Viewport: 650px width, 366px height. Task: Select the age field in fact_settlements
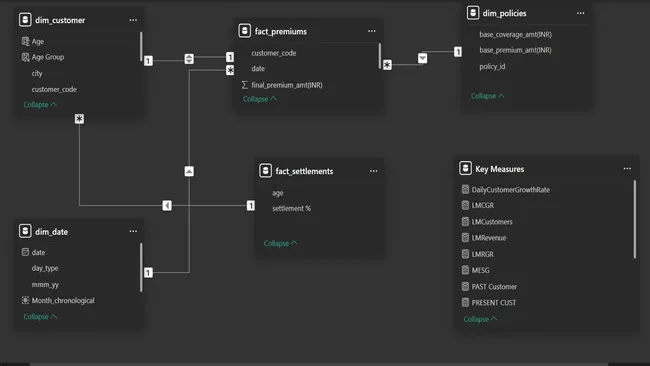(277, 193)
